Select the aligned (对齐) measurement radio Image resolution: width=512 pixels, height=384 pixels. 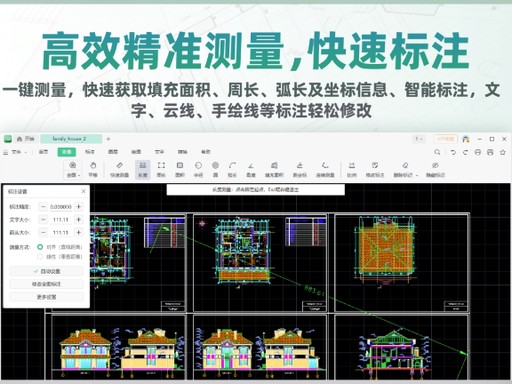[40, 247]
